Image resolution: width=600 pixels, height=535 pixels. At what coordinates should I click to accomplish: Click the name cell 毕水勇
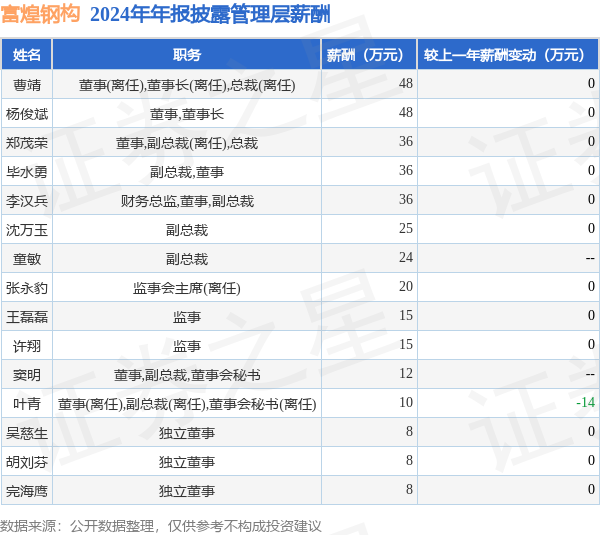[27, 172]
